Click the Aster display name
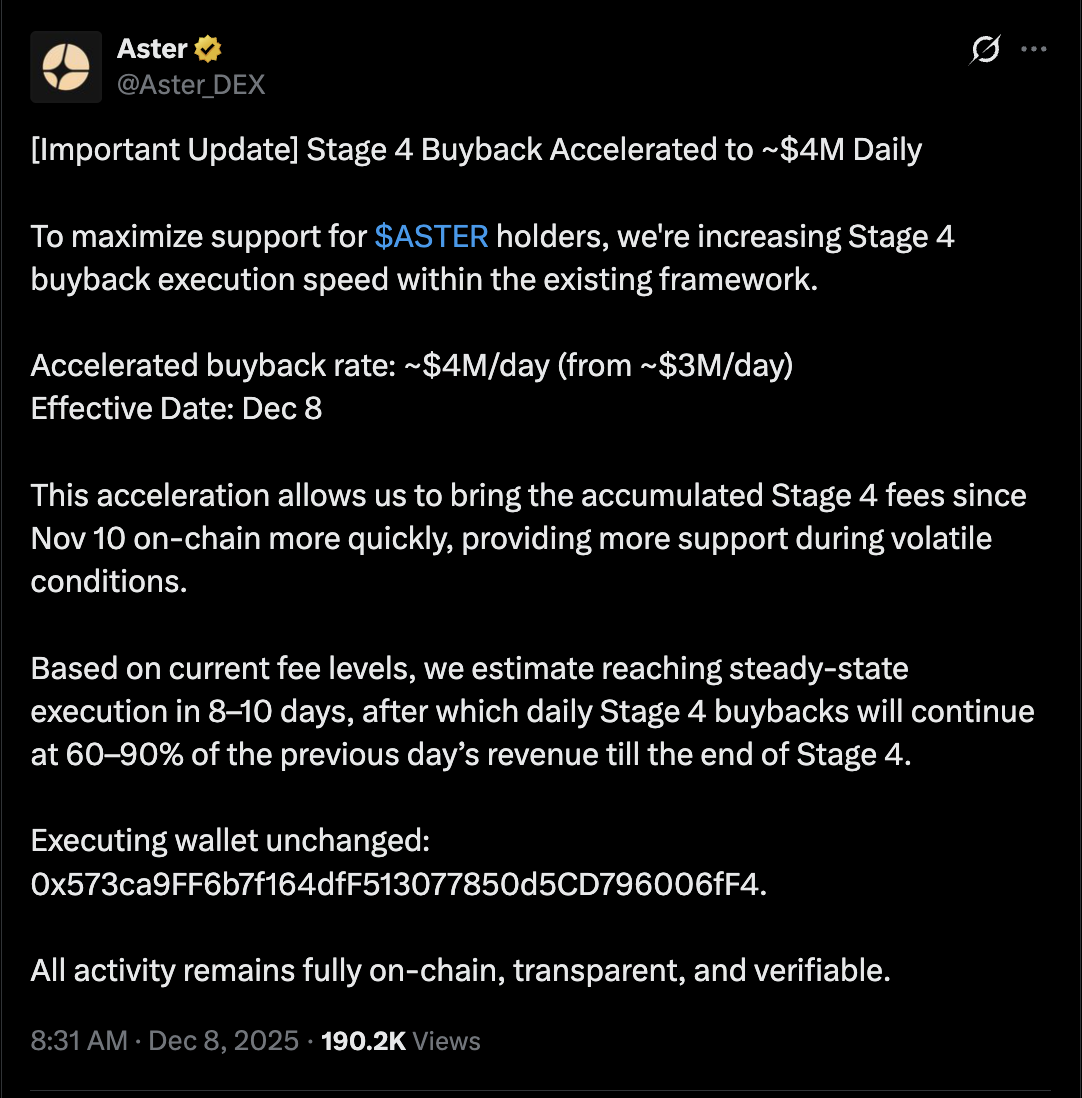The width and height of the screenshot is (1082, 1098). pos(152,48)
